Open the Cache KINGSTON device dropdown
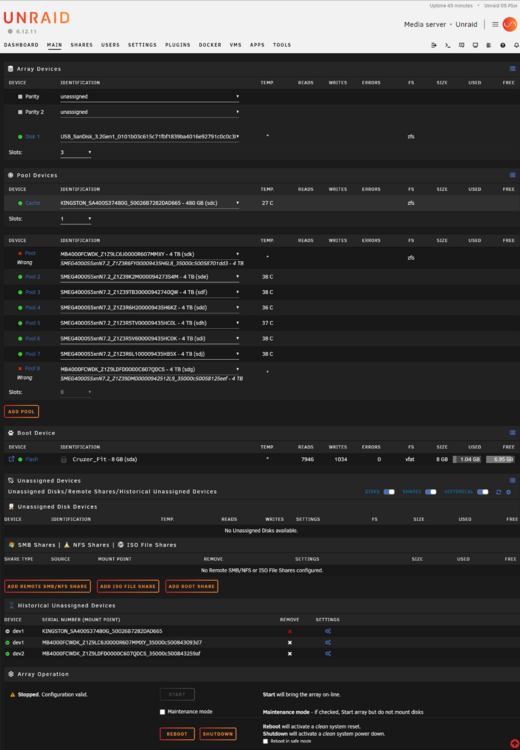 pos(149,203)
